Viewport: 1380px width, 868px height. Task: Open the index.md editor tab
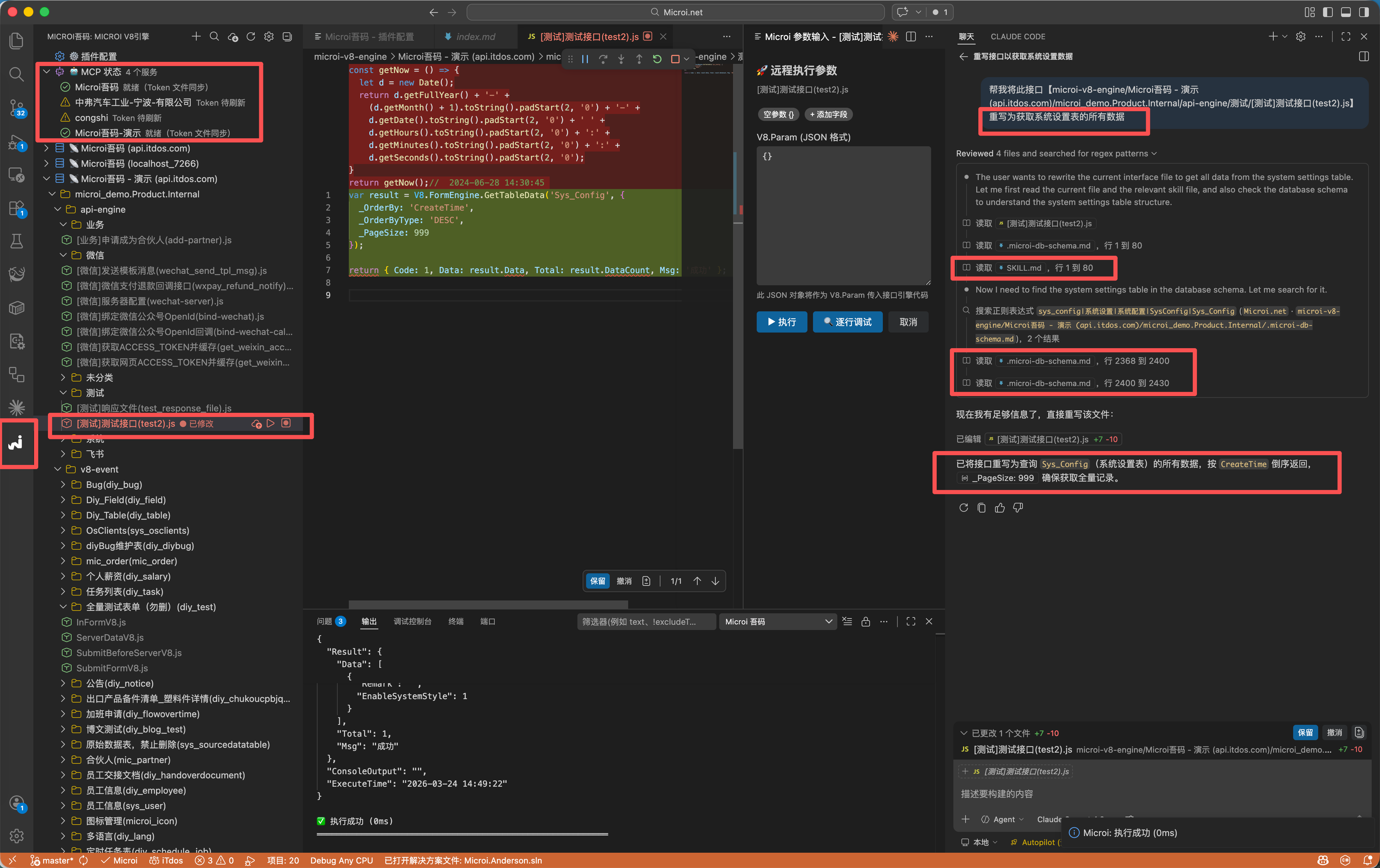coord(475,37)
